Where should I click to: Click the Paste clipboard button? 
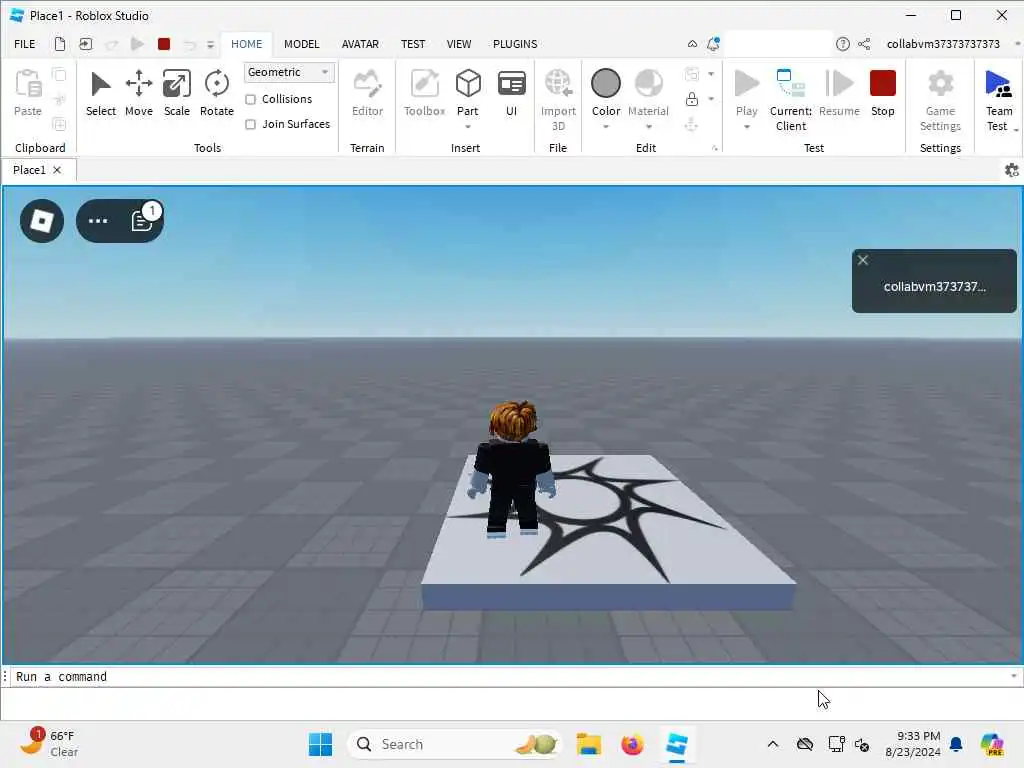27,93
